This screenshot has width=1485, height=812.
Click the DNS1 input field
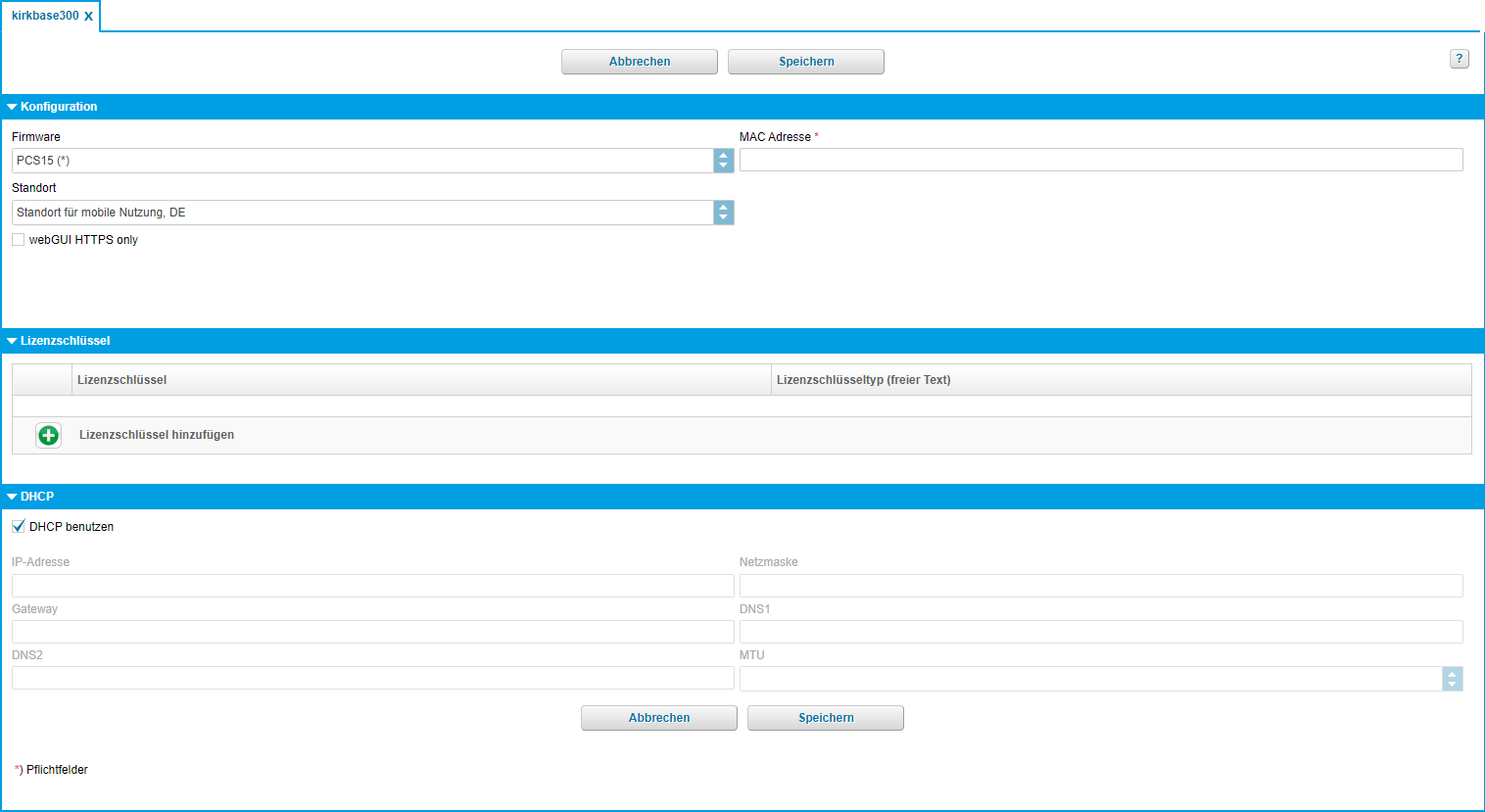[x=1101, y=632]
